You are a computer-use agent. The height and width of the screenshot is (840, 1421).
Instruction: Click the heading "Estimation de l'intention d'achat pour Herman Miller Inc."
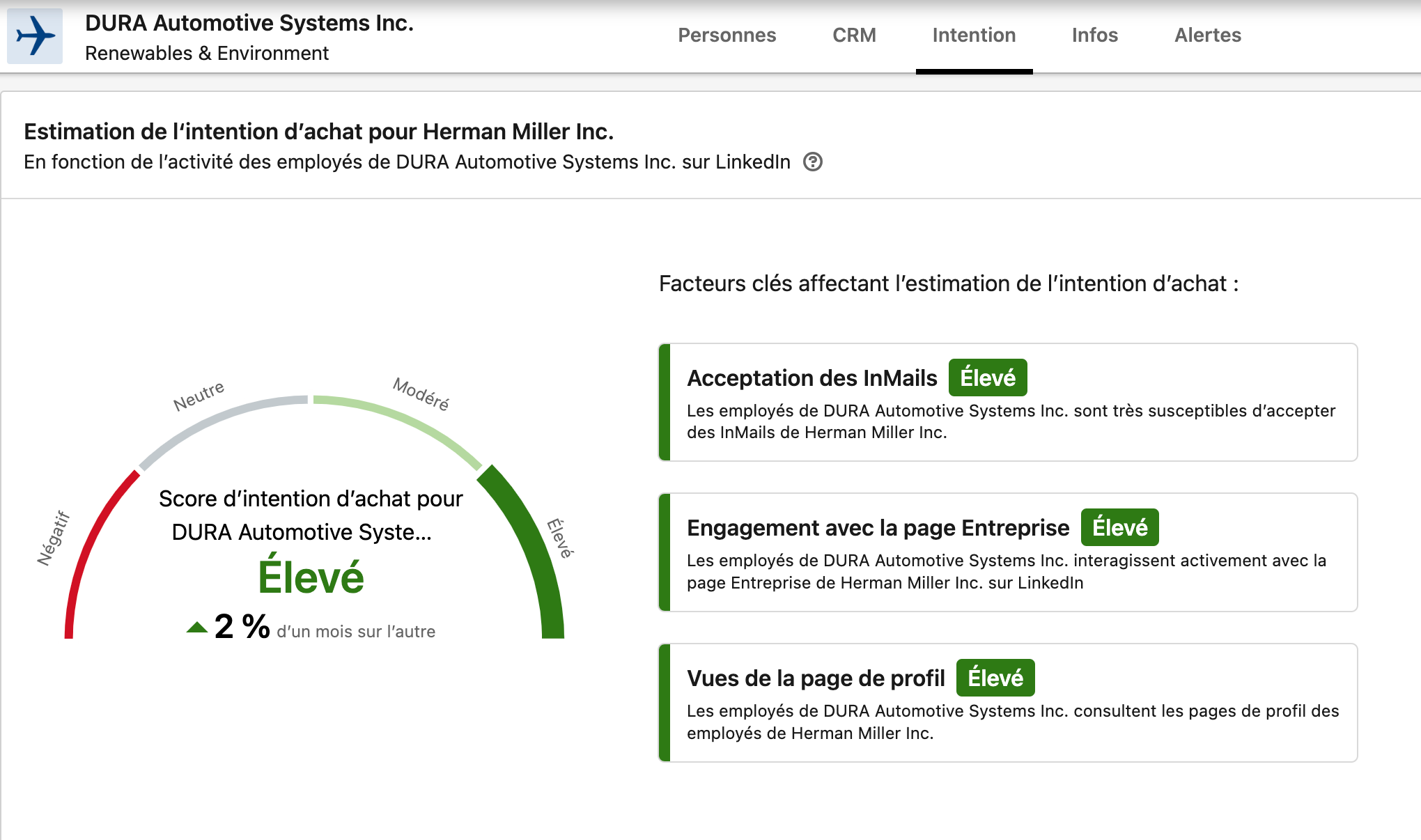click(x=319, y=131)
